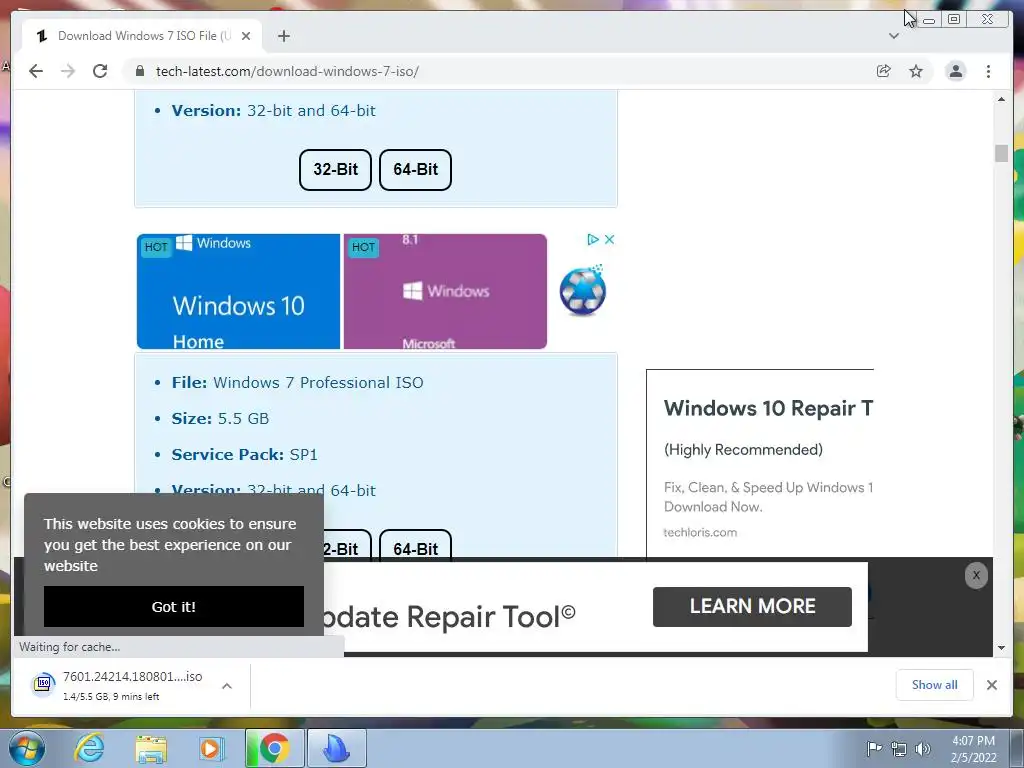Open the Chrome profile menu
Image resolution: width=1024 pixels, height=768 pixels.
955,71
